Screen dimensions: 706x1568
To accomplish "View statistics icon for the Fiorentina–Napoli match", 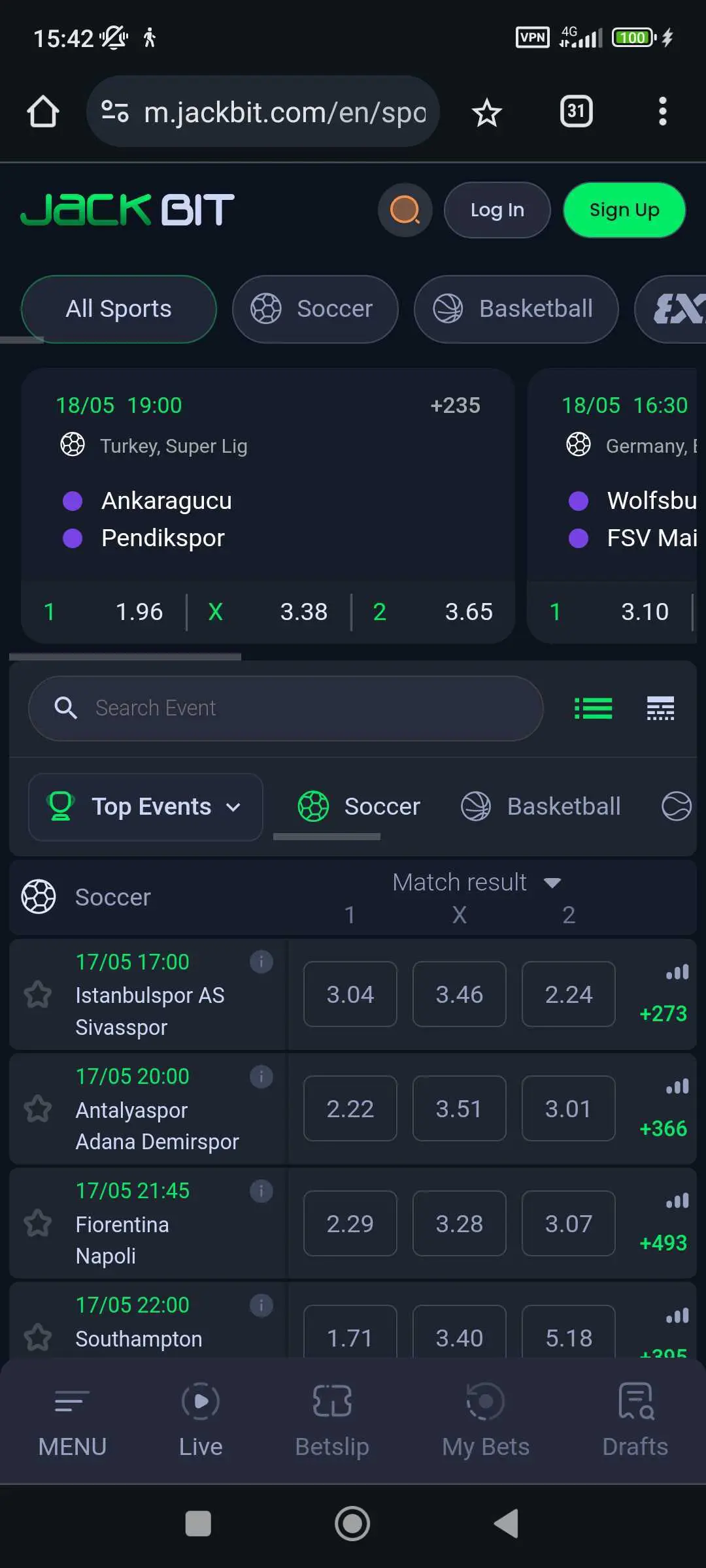I will point(677,1201).
